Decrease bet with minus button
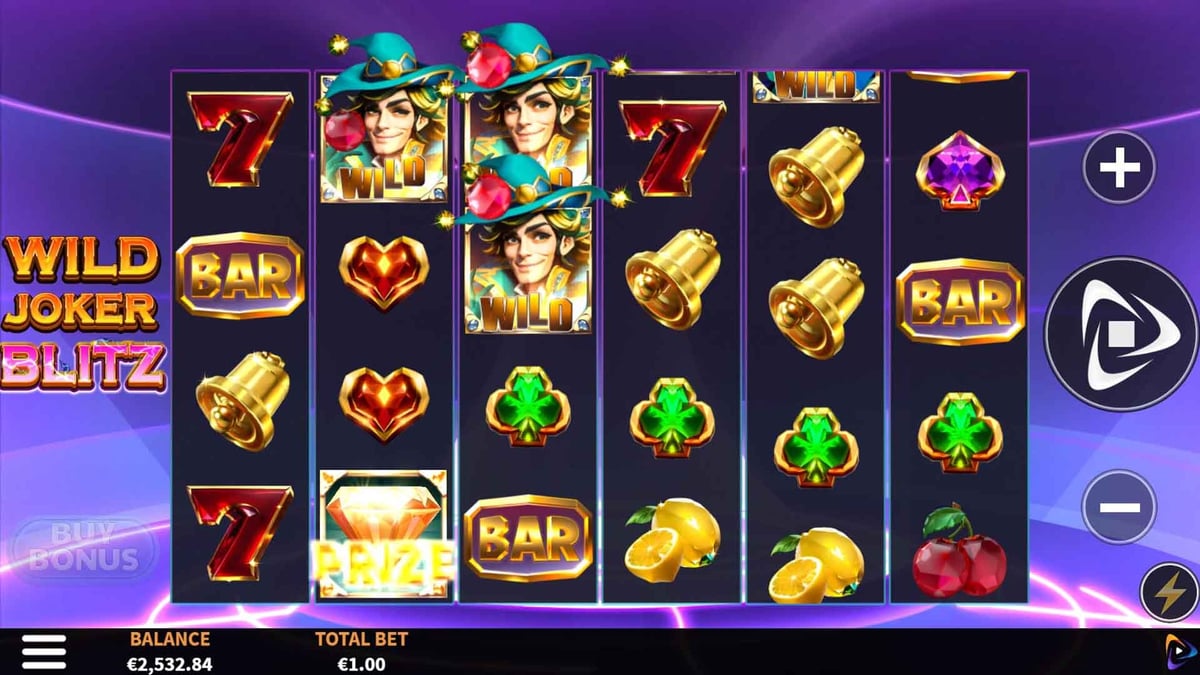The image size is (1200, 675). coord(1119,507)
